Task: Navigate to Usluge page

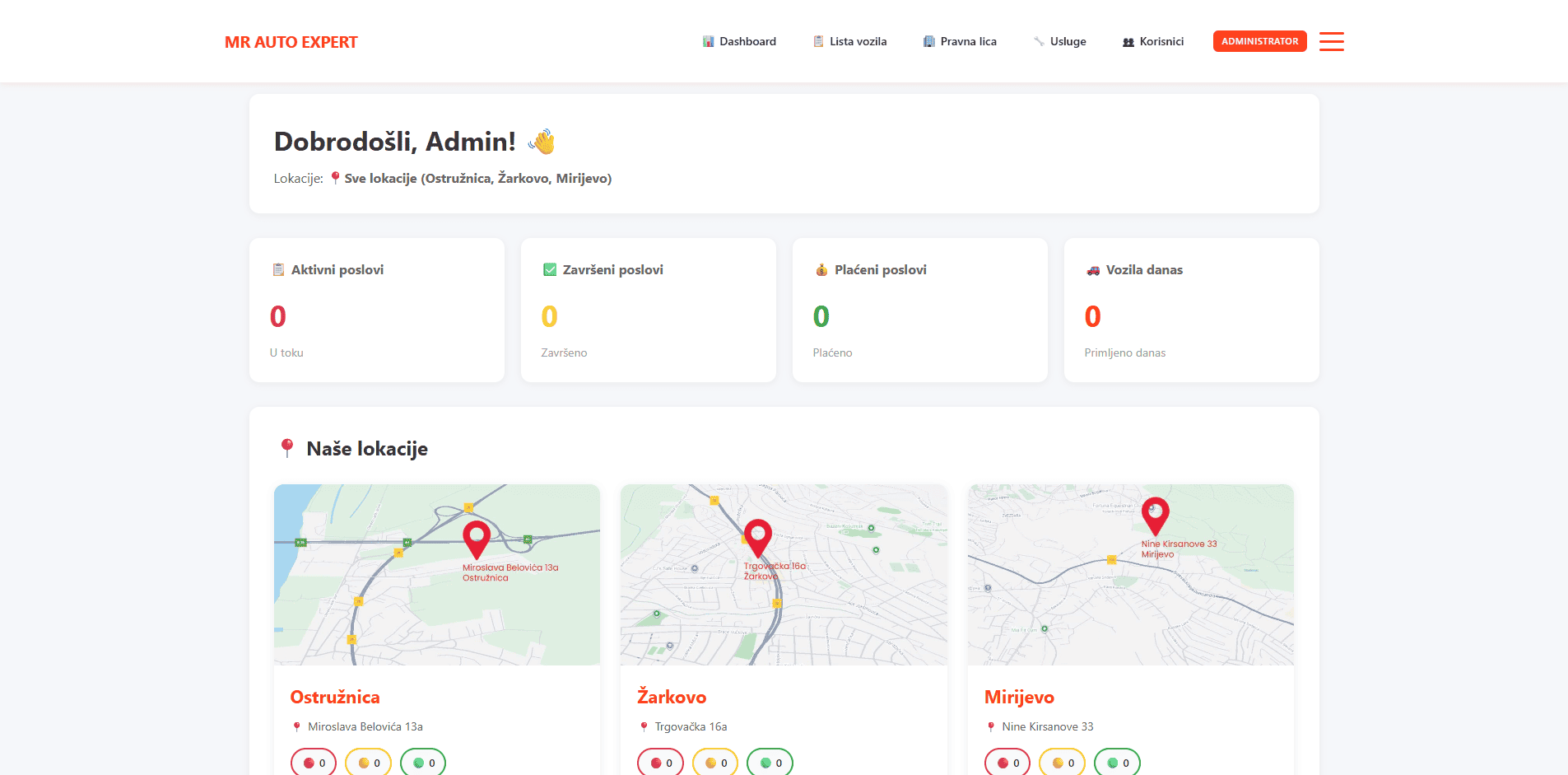Action: click(x=1060, y=41)
